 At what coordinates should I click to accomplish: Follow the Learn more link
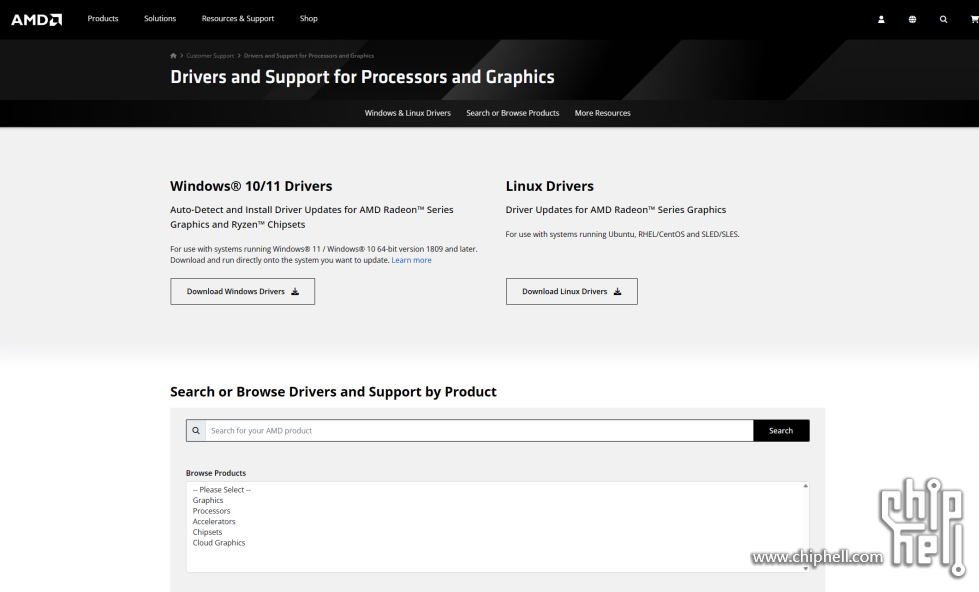[411, 260]
